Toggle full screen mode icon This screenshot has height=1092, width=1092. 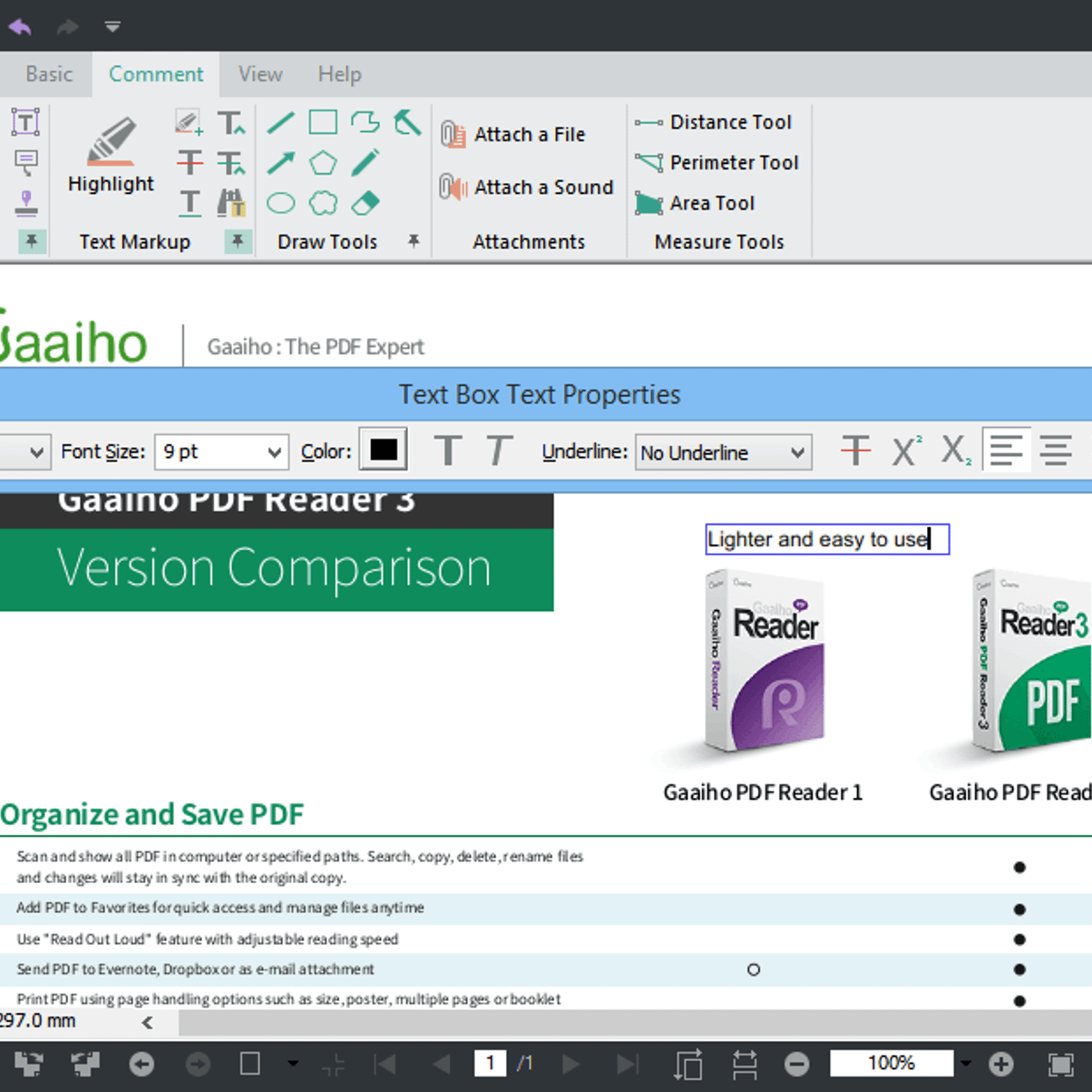point(1061,1064)
